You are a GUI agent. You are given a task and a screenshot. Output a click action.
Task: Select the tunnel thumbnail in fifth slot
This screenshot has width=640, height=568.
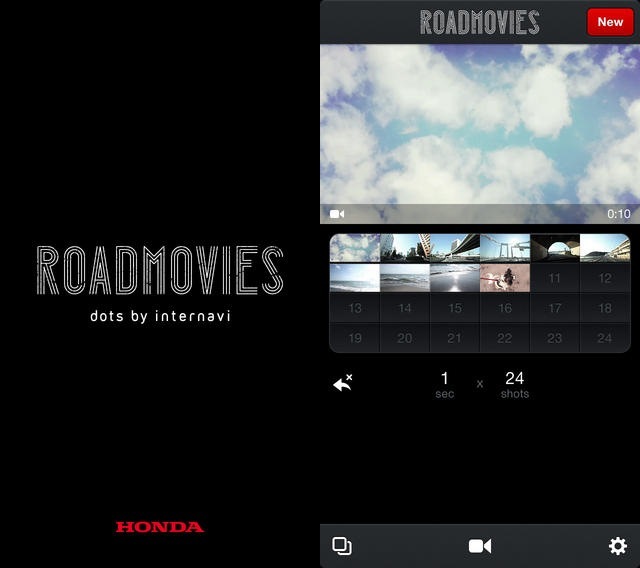(555, 248)
